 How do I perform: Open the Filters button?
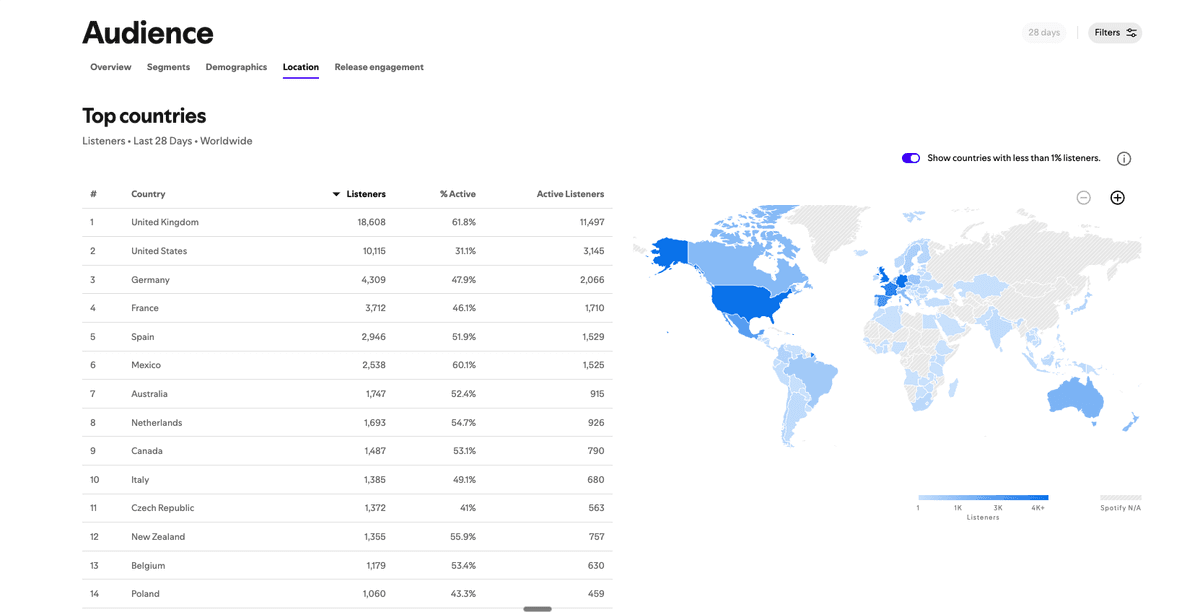tap(1115, 33)
